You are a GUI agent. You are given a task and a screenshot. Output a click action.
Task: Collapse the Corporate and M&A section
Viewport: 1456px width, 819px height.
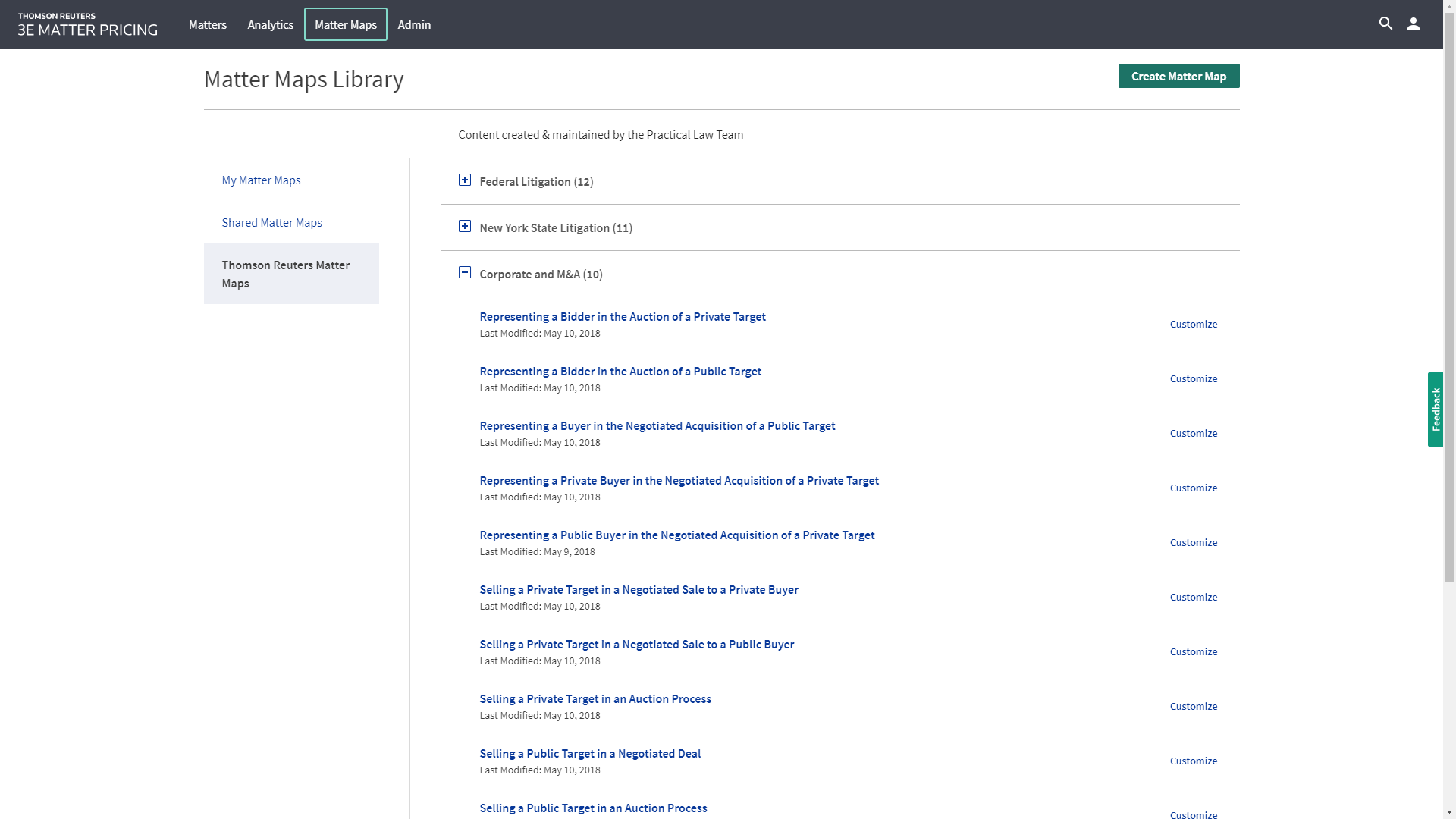click(x=465, y=273)
